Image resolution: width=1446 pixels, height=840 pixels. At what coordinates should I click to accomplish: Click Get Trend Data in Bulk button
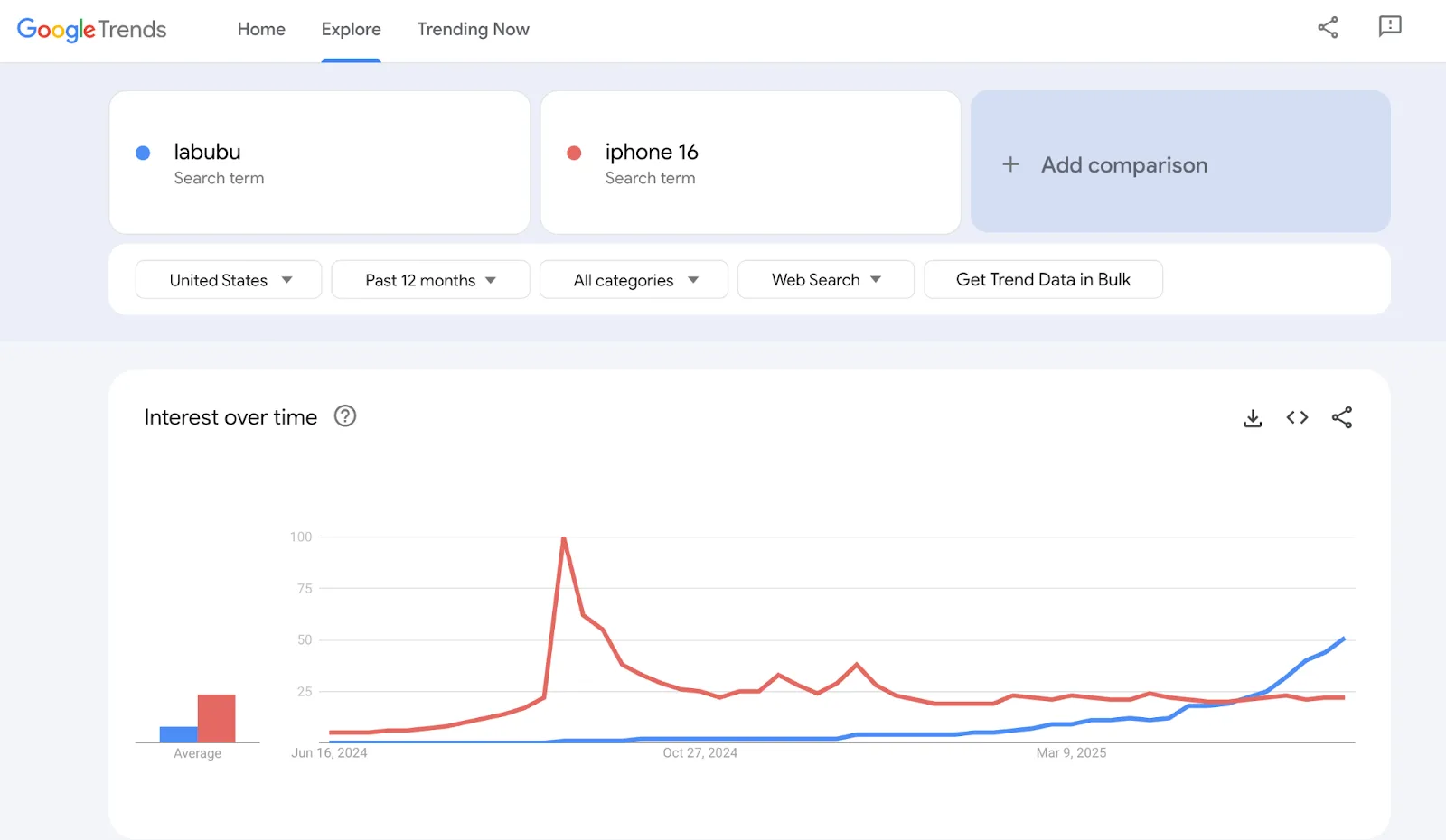tap(1043, 280)
